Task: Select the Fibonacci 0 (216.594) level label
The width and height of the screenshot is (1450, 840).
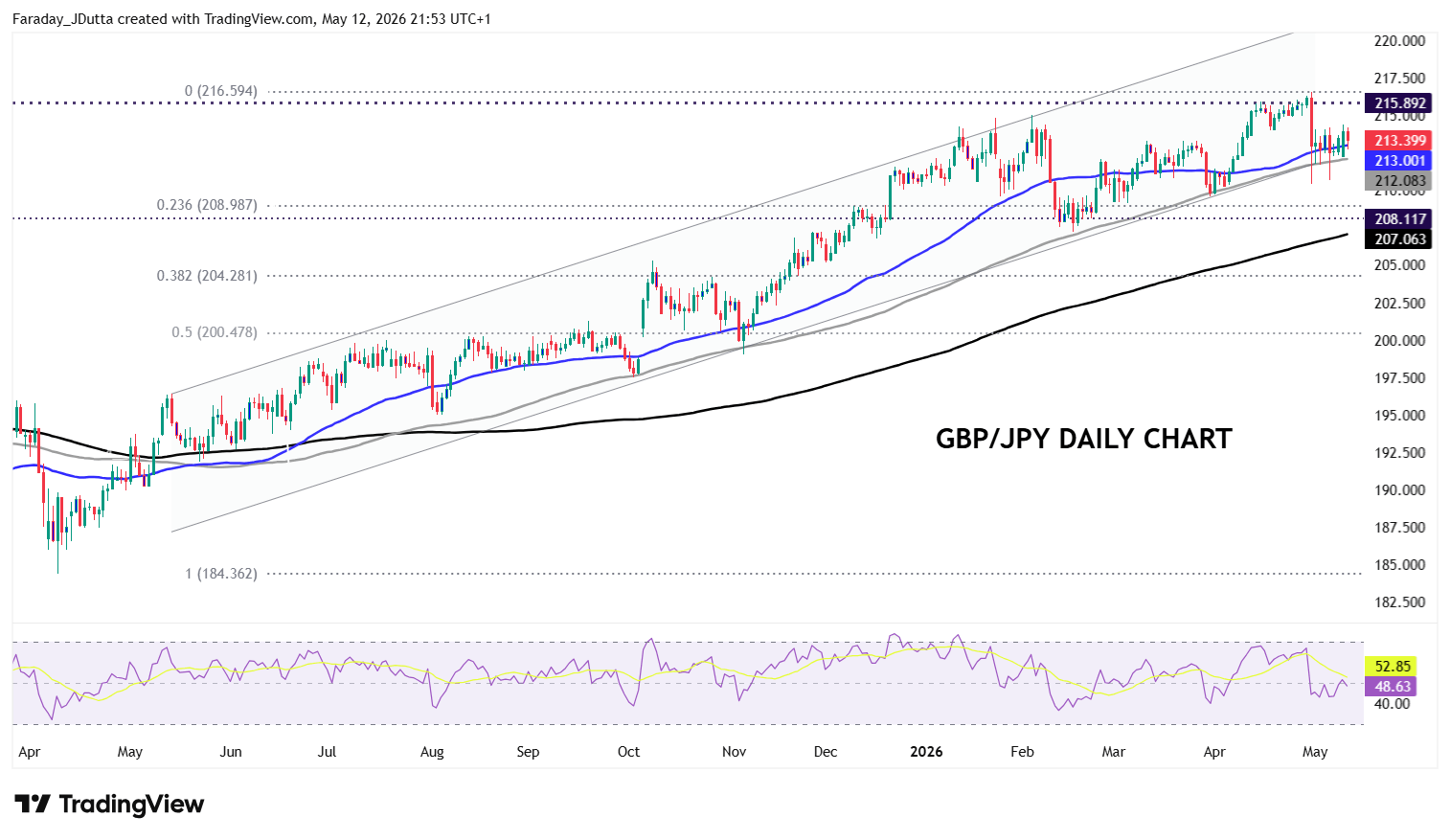Action: tap(221, 91)
